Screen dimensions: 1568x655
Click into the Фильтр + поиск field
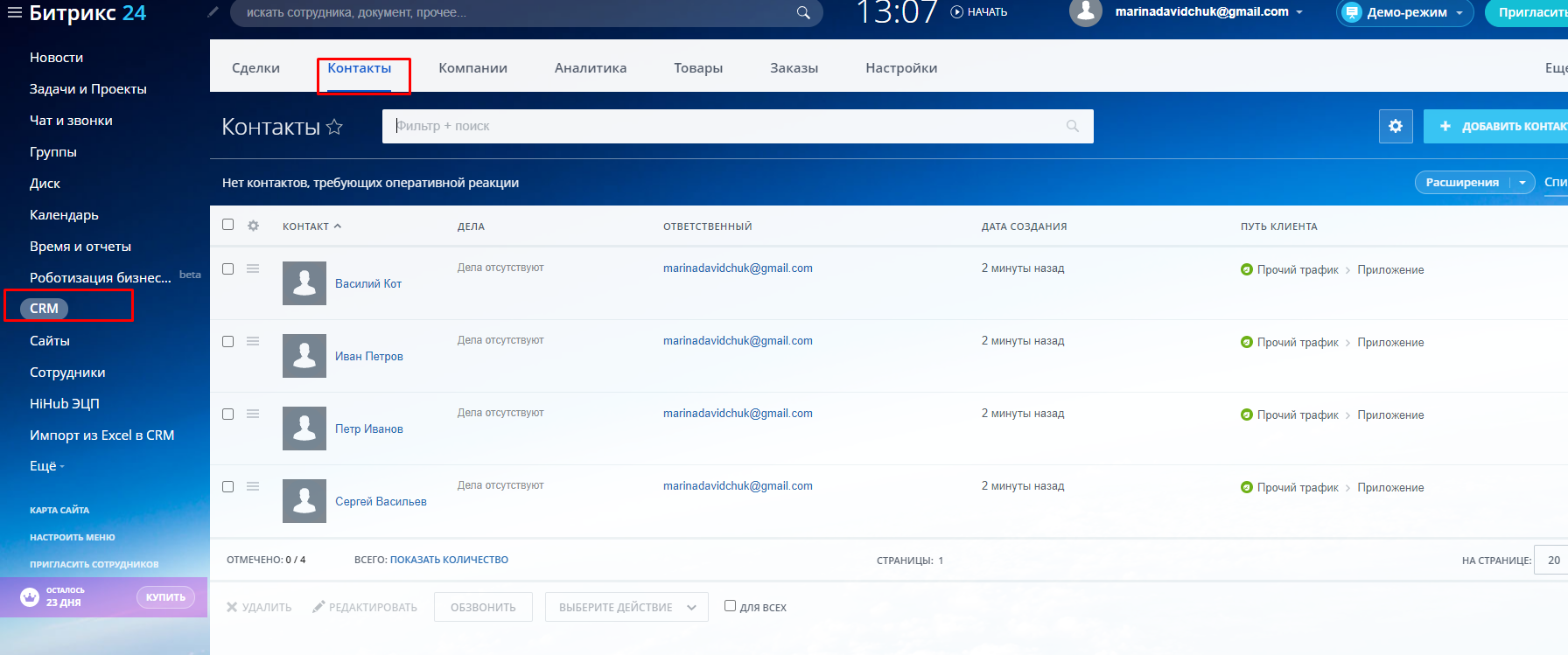726,126
